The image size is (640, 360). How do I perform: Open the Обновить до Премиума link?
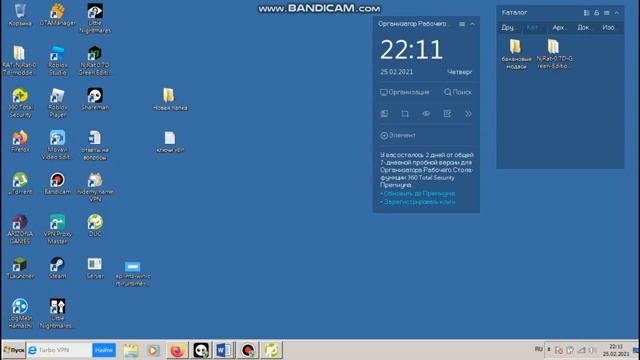pyautogui.click(x=418, y=193)
